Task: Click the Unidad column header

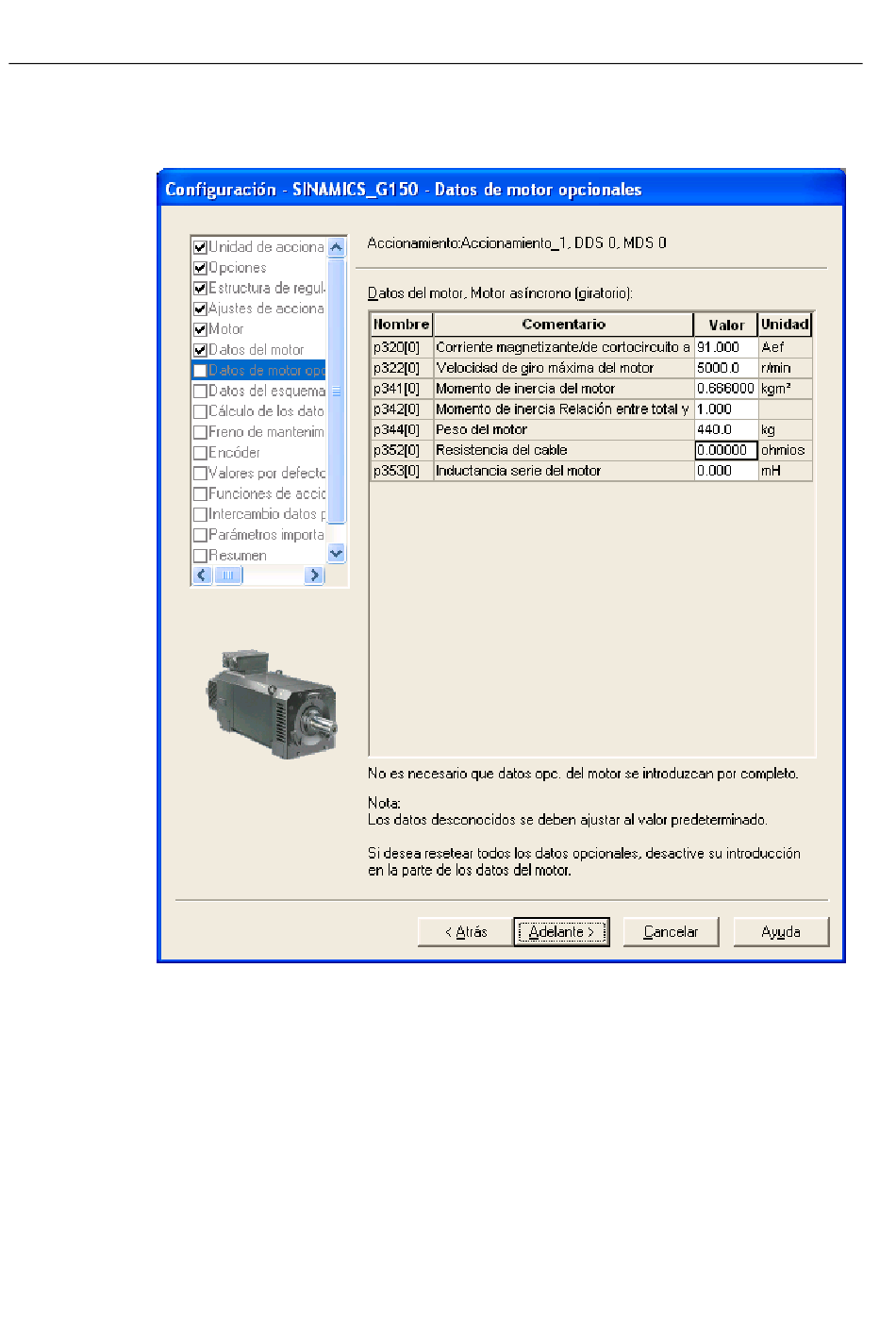Action: (x=786, y=325)
